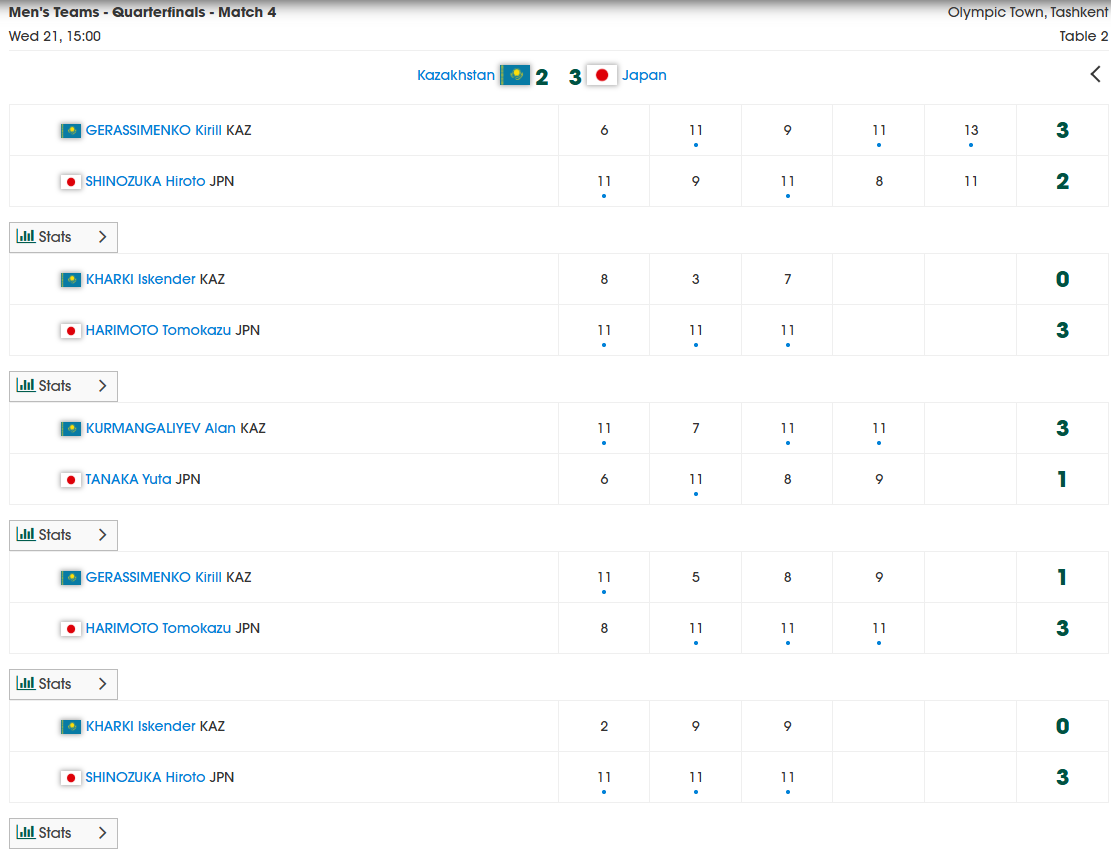The image size is (1111, 850).
Task: Expand Stats below the GERASSIMENKO vs HARIMOTO match
Action: pos(63,684)
